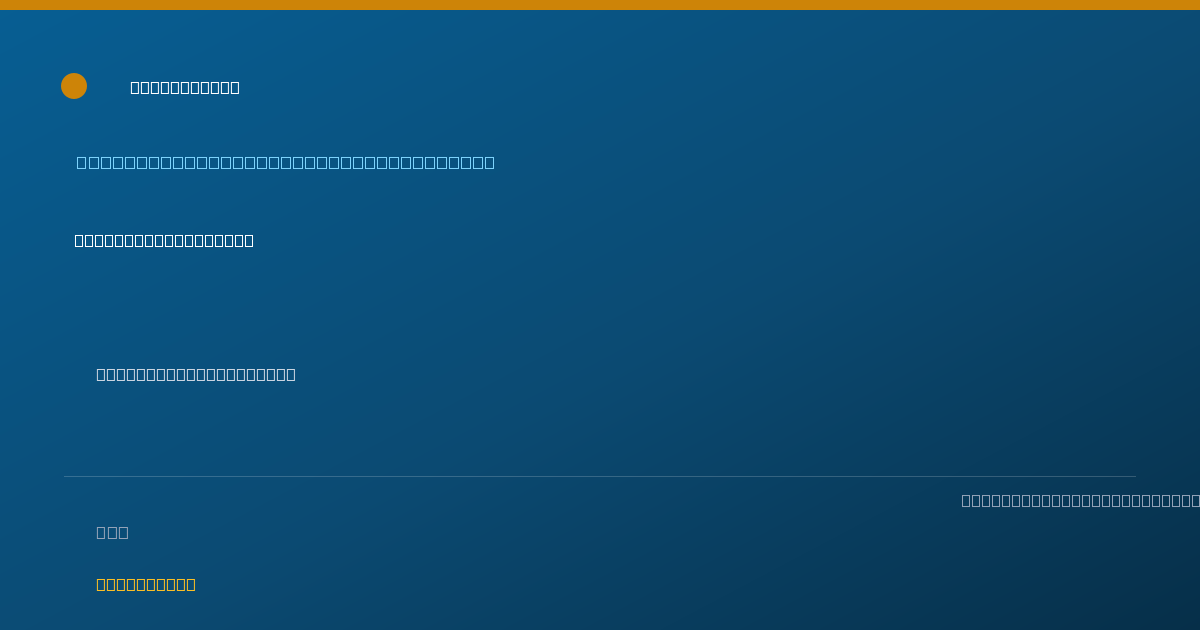1200x630 pixels.
Task: Click the short gray three-character label
Action: [112, 532]
